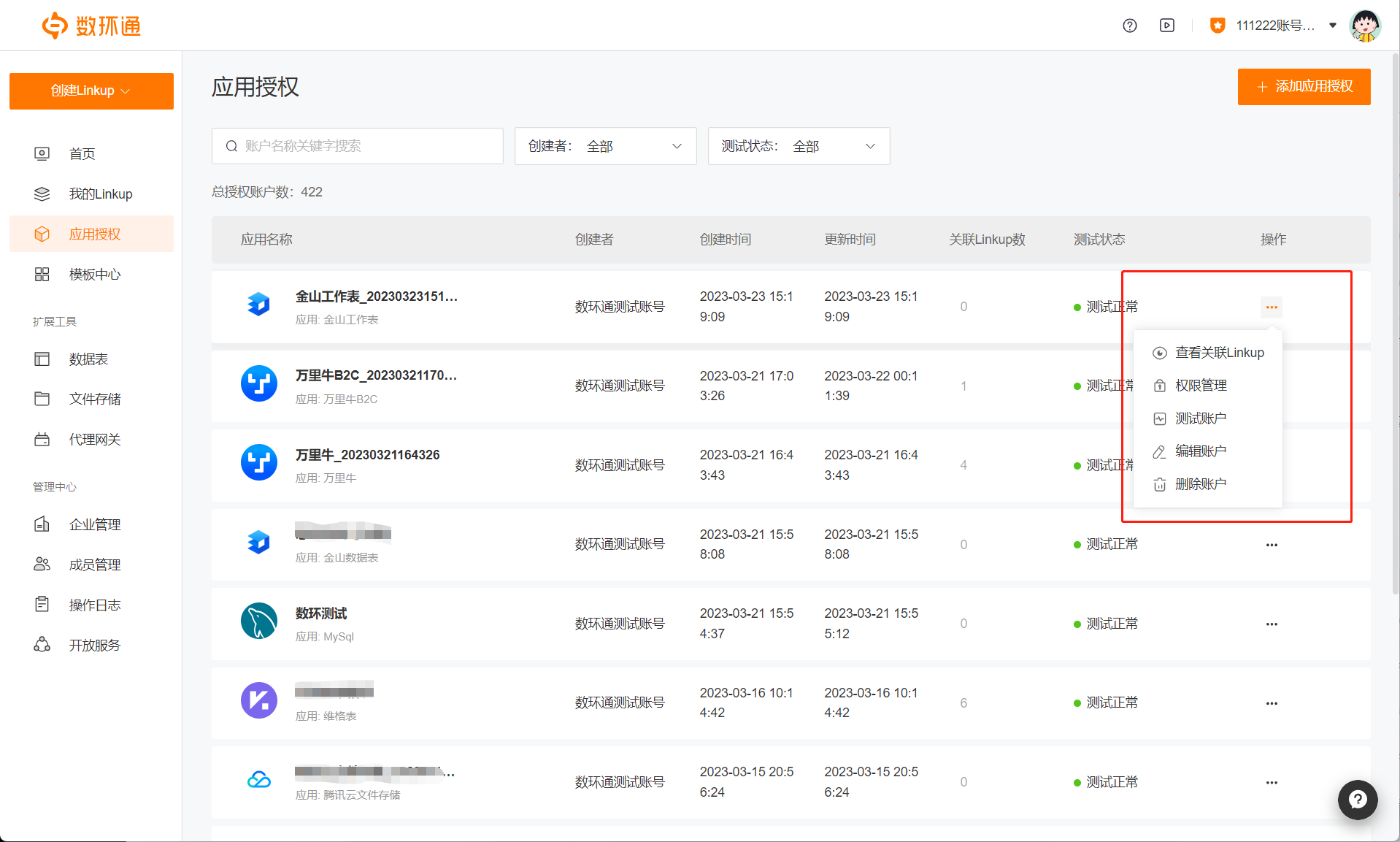Open more actions for 数环测试 row
This screenshot has width=1400, height=842.
click(x=1272, y=624)
